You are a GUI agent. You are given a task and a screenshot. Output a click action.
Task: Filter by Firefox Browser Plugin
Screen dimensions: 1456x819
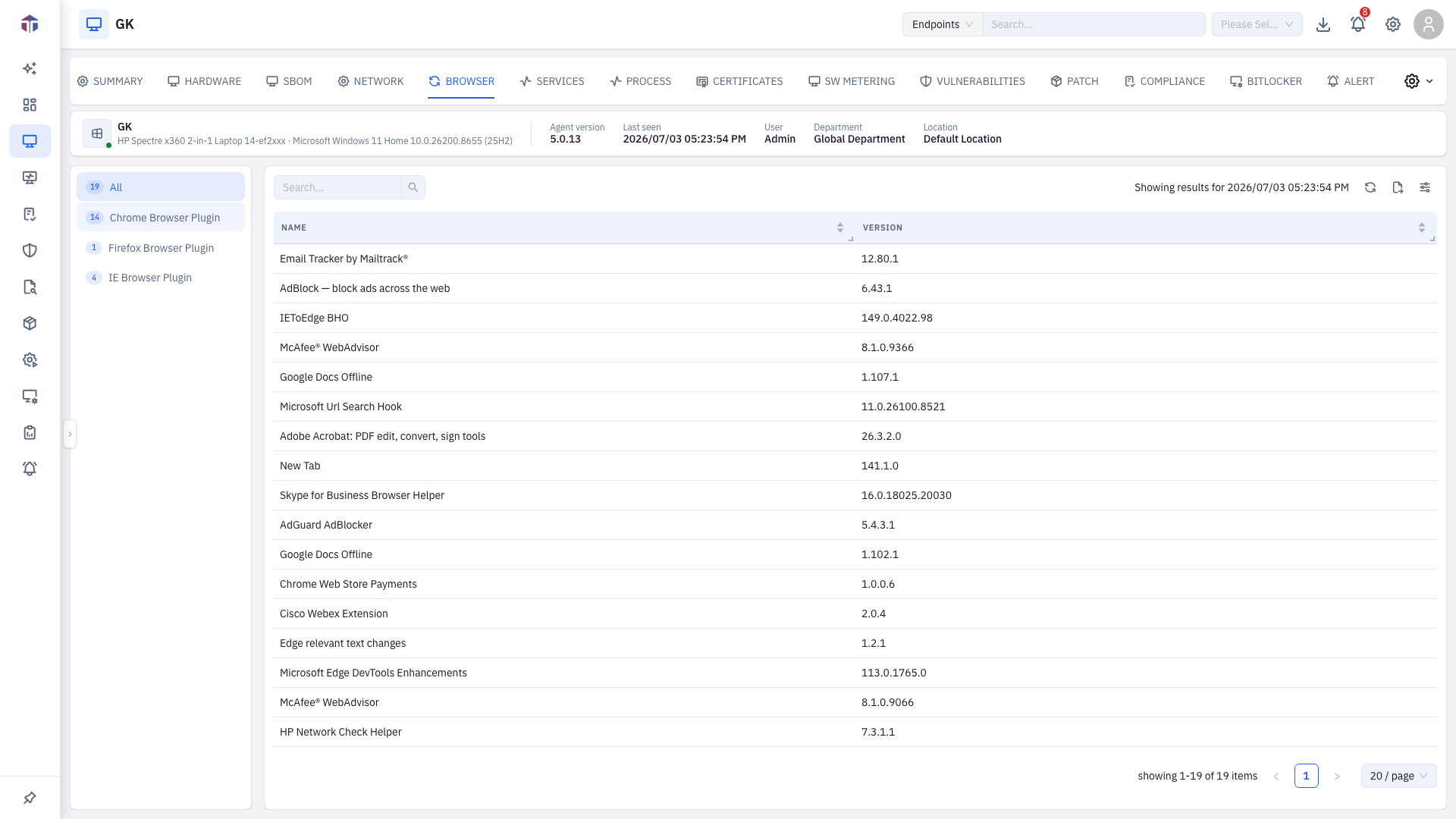click(x=161, y=248)
